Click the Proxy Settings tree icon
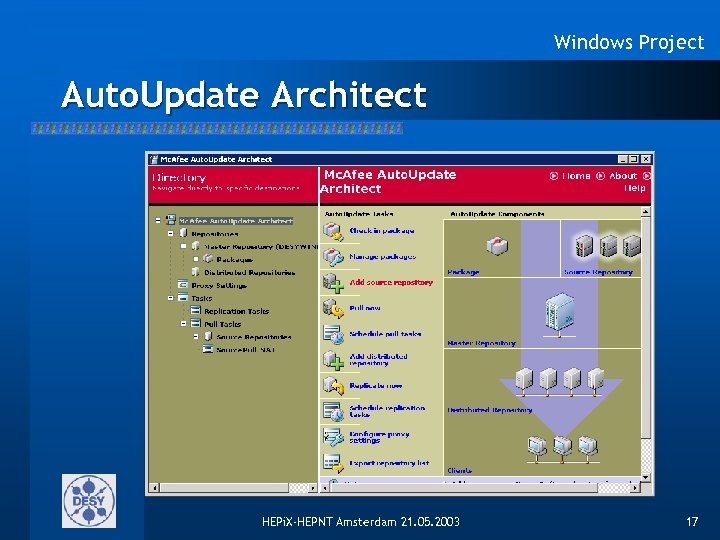Viewport: 720px width, 540px height. point(183,285)
